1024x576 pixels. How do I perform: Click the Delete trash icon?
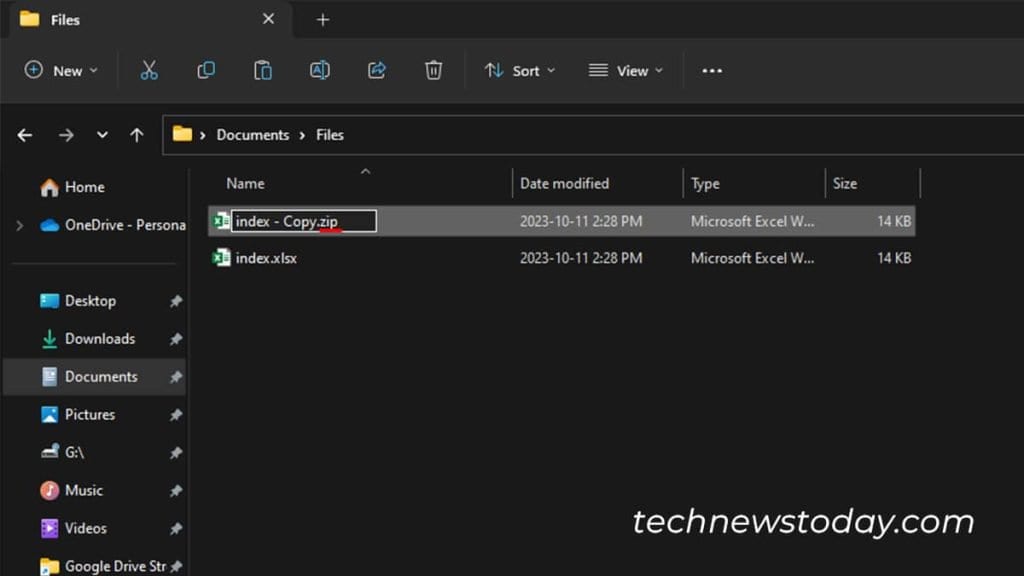point(433,70)
